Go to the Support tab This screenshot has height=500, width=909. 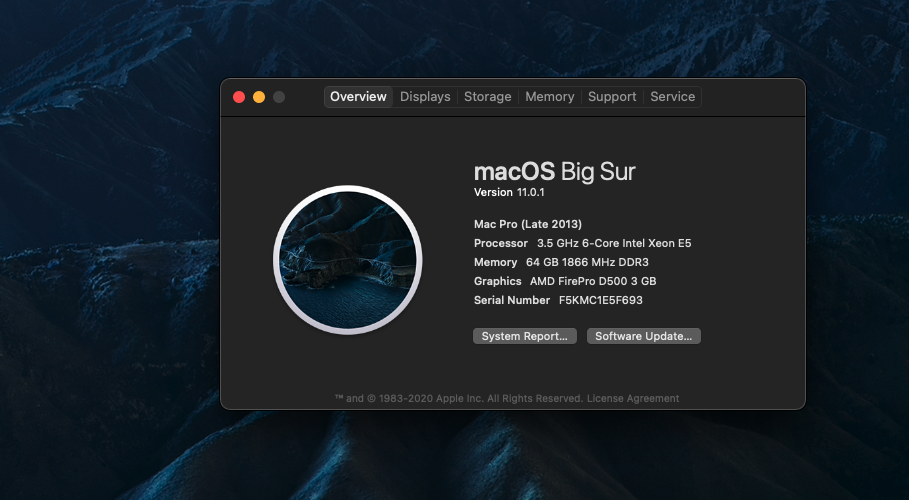612,97
